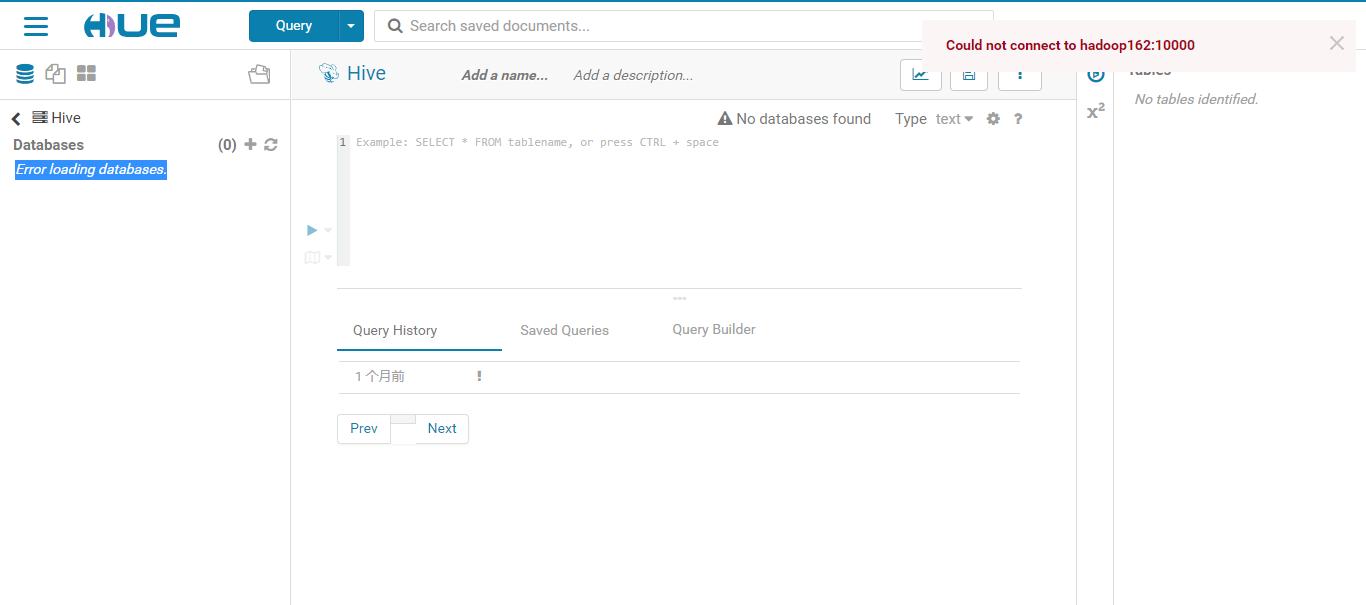Open editor help question mark

(x=1018, y=119)
